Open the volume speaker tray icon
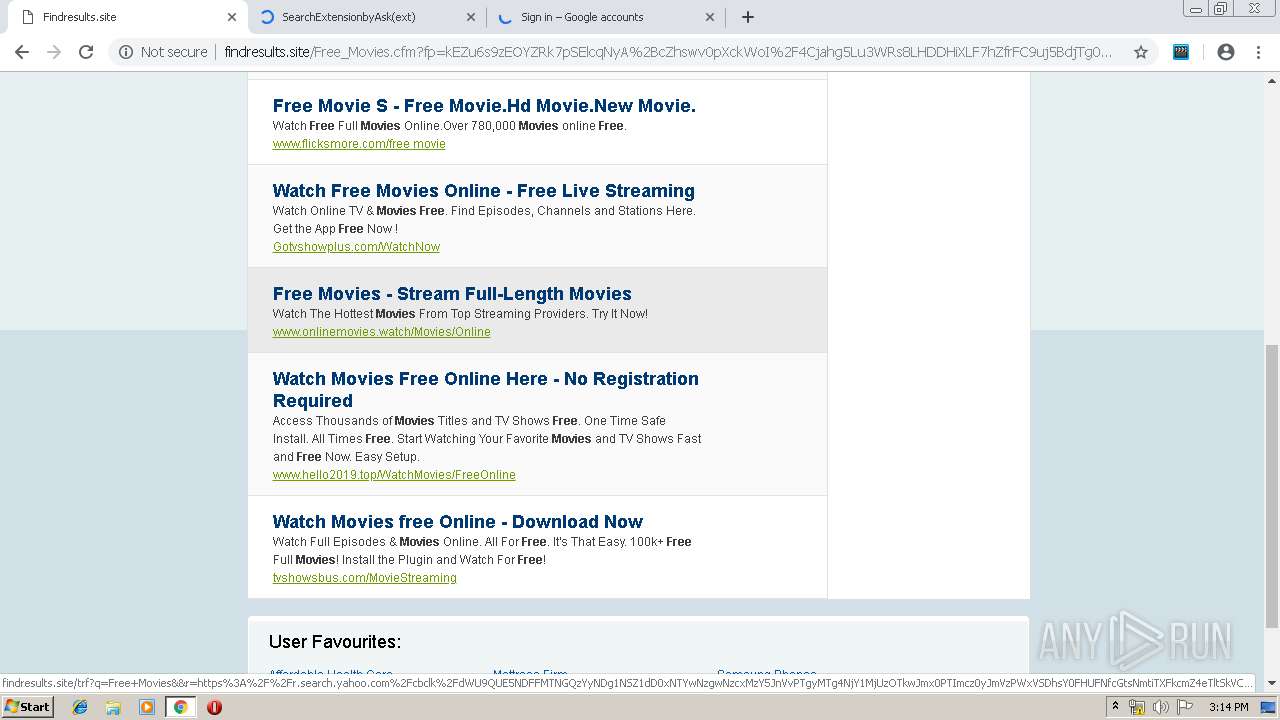 point(1160,707)
